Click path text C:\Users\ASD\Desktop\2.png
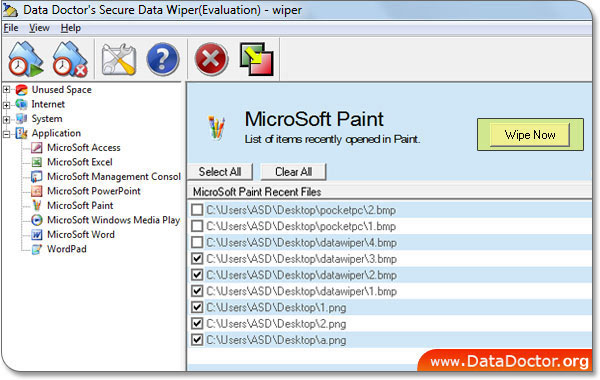This screenshot has height=380, width=600. tap(276, 324)
